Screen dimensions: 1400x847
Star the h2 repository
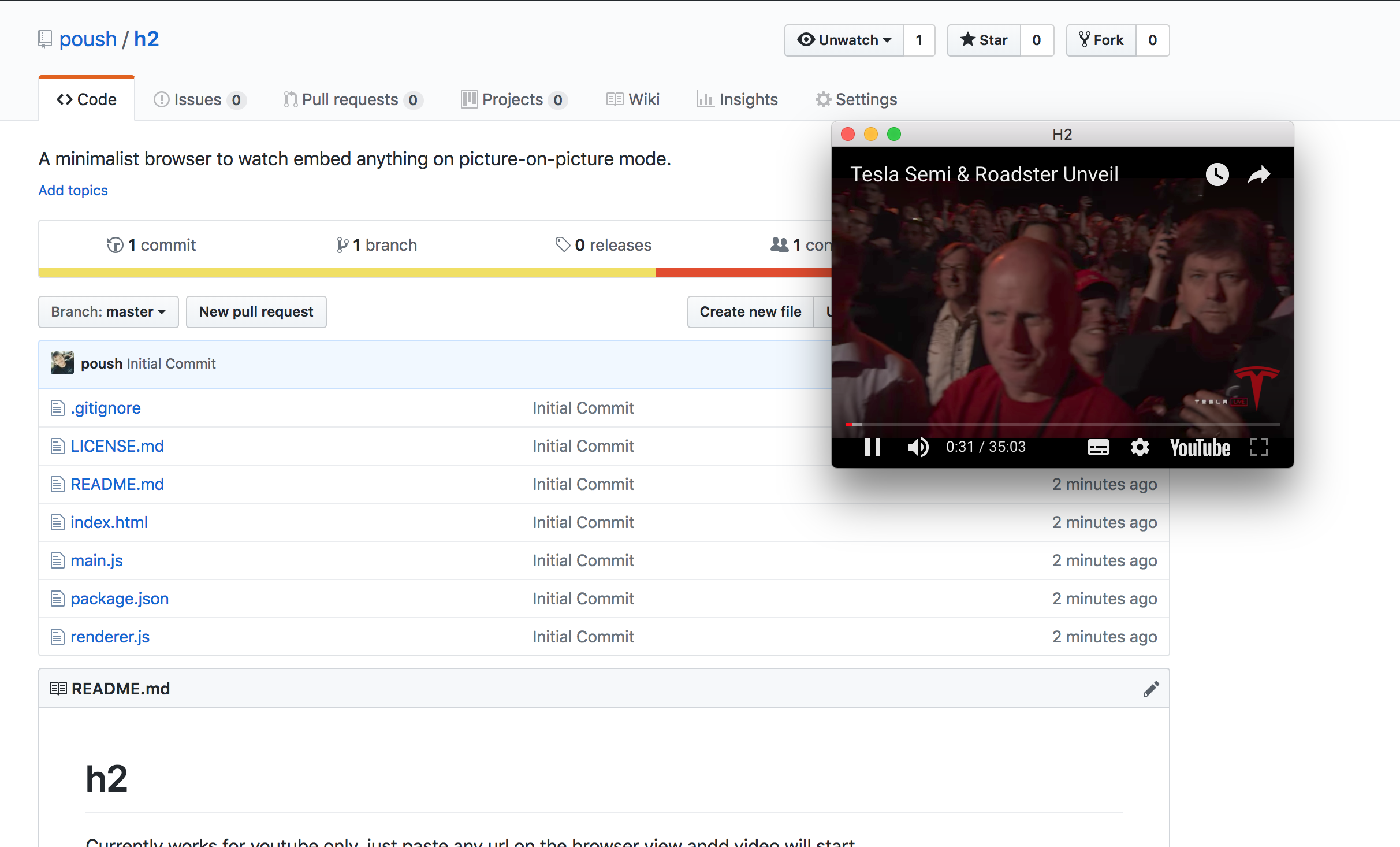tap(984, 40)
